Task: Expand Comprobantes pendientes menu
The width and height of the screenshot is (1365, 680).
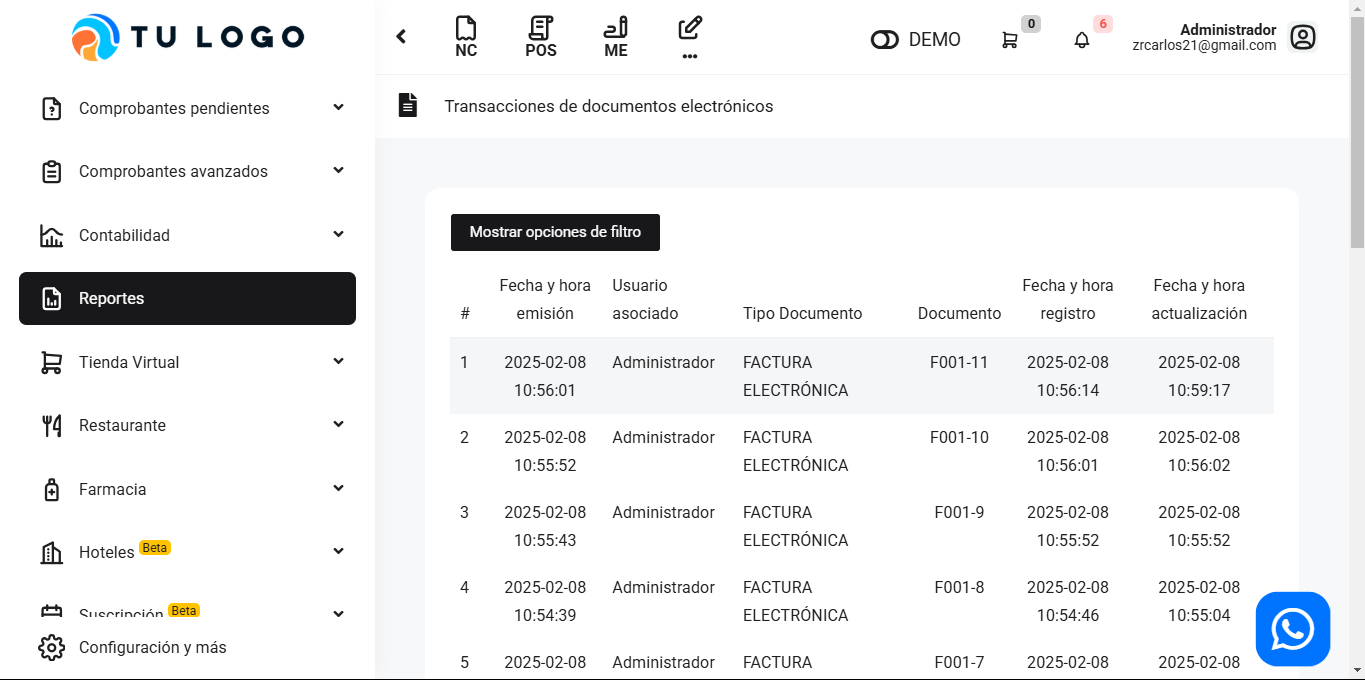Action: coord(338,108)
